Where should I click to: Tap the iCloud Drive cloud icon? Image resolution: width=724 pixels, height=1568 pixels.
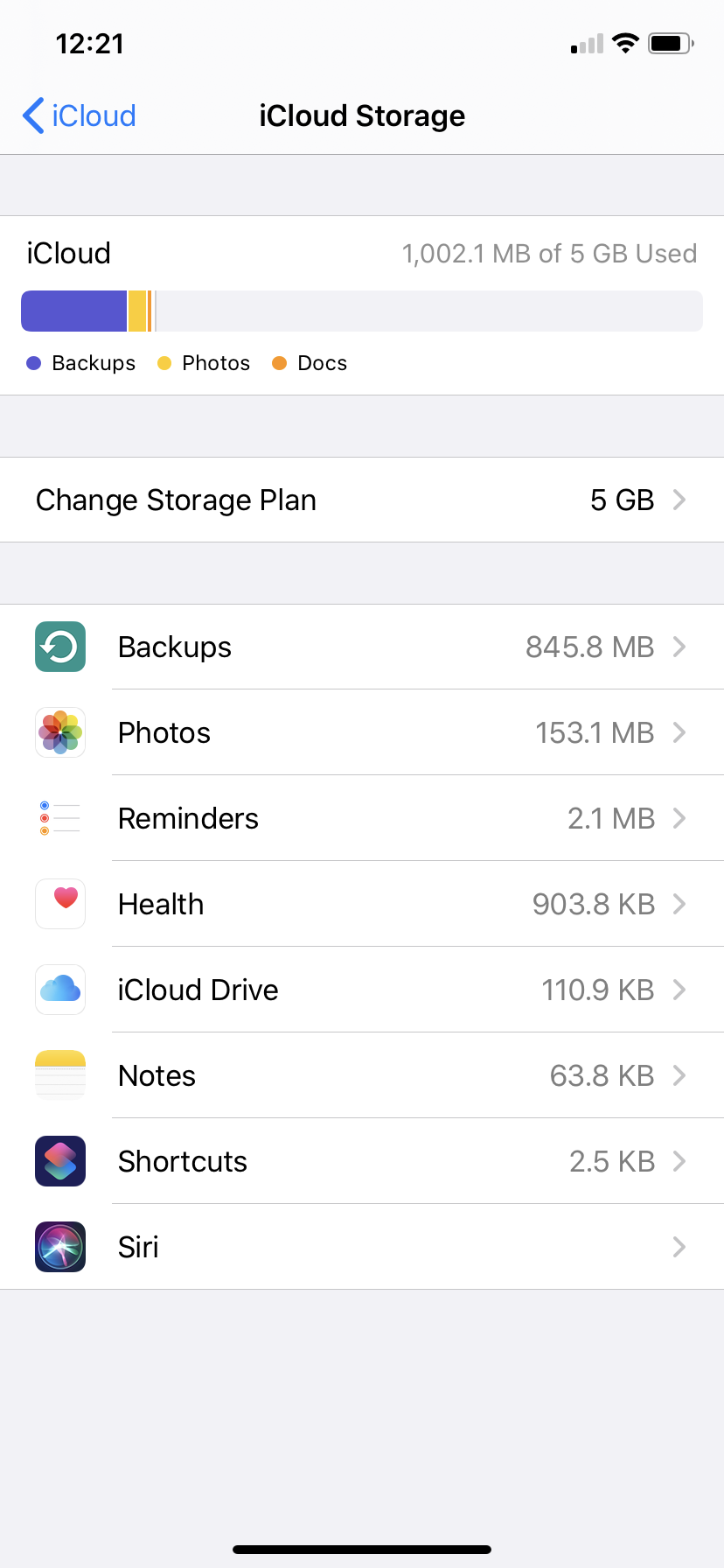[x=60, y=990]
